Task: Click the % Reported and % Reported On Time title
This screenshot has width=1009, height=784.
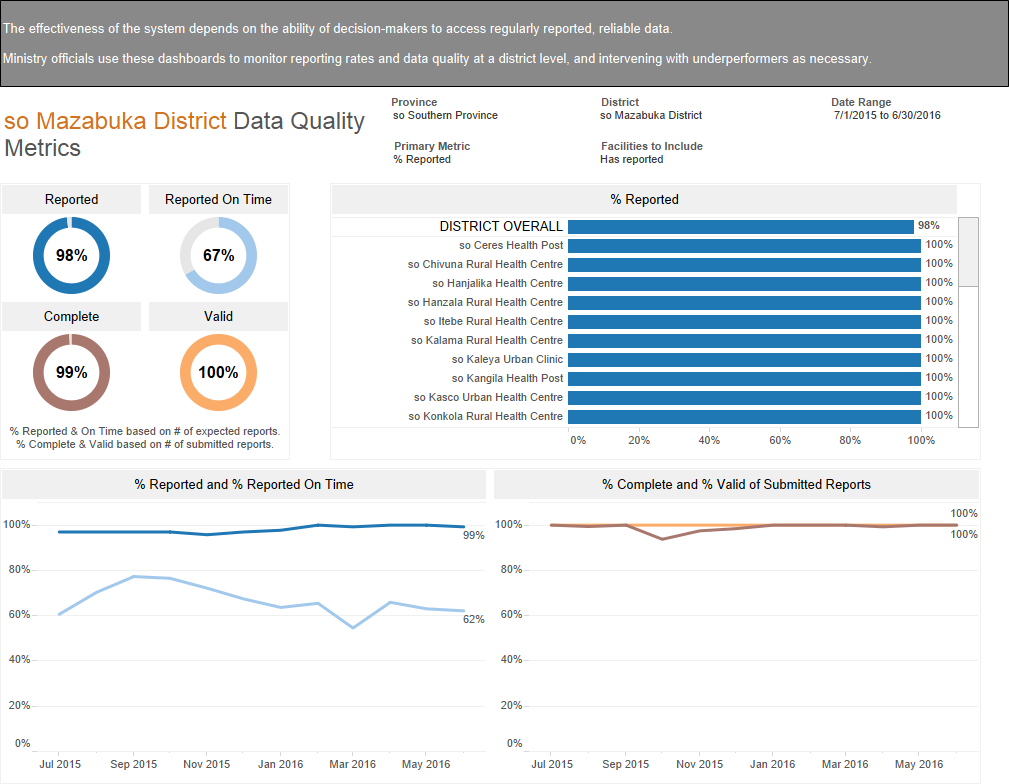Action: [244, 485]
